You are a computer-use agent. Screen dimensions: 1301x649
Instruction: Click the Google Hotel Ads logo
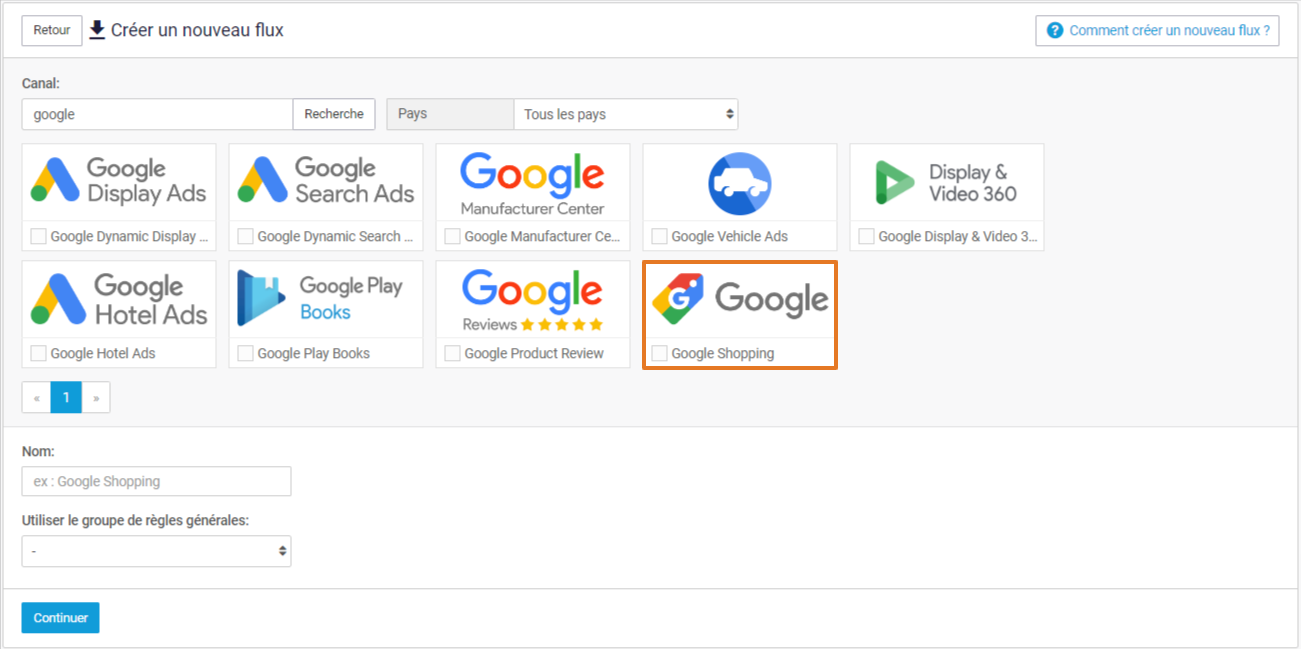[119, 299]
